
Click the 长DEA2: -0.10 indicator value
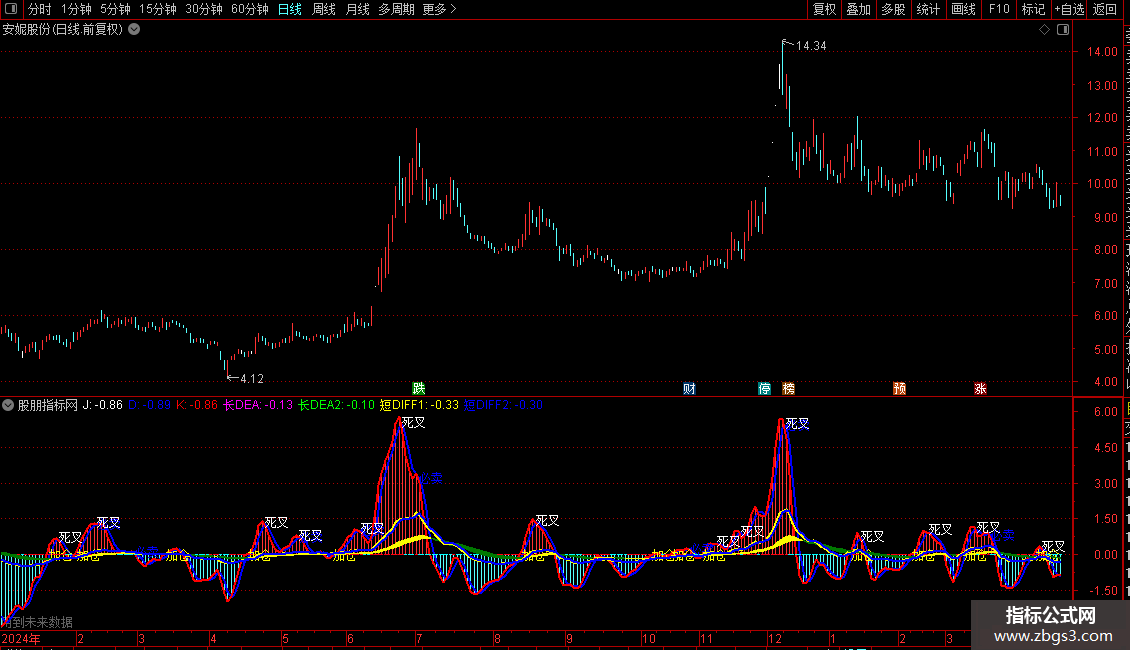[337, 405]
